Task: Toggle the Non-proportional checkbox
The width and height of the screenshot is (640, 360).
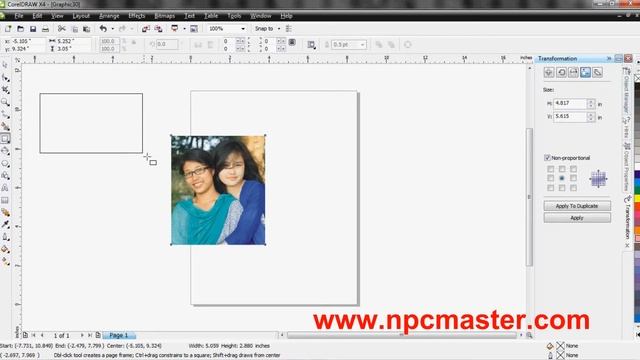Action: coord(547,158)
